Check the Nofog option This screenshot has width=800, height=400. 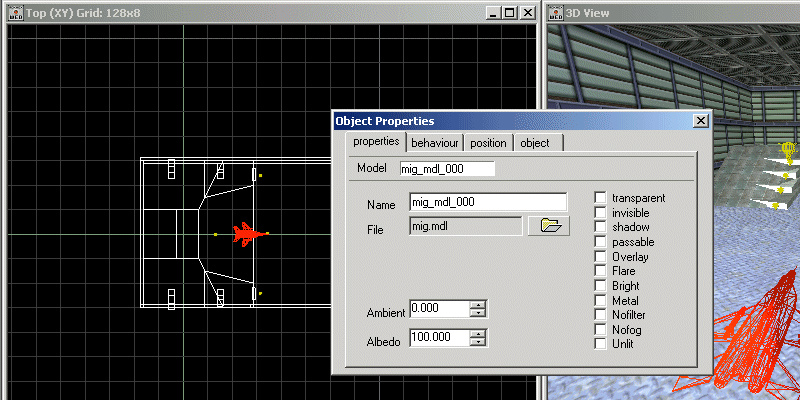[600, 329]
